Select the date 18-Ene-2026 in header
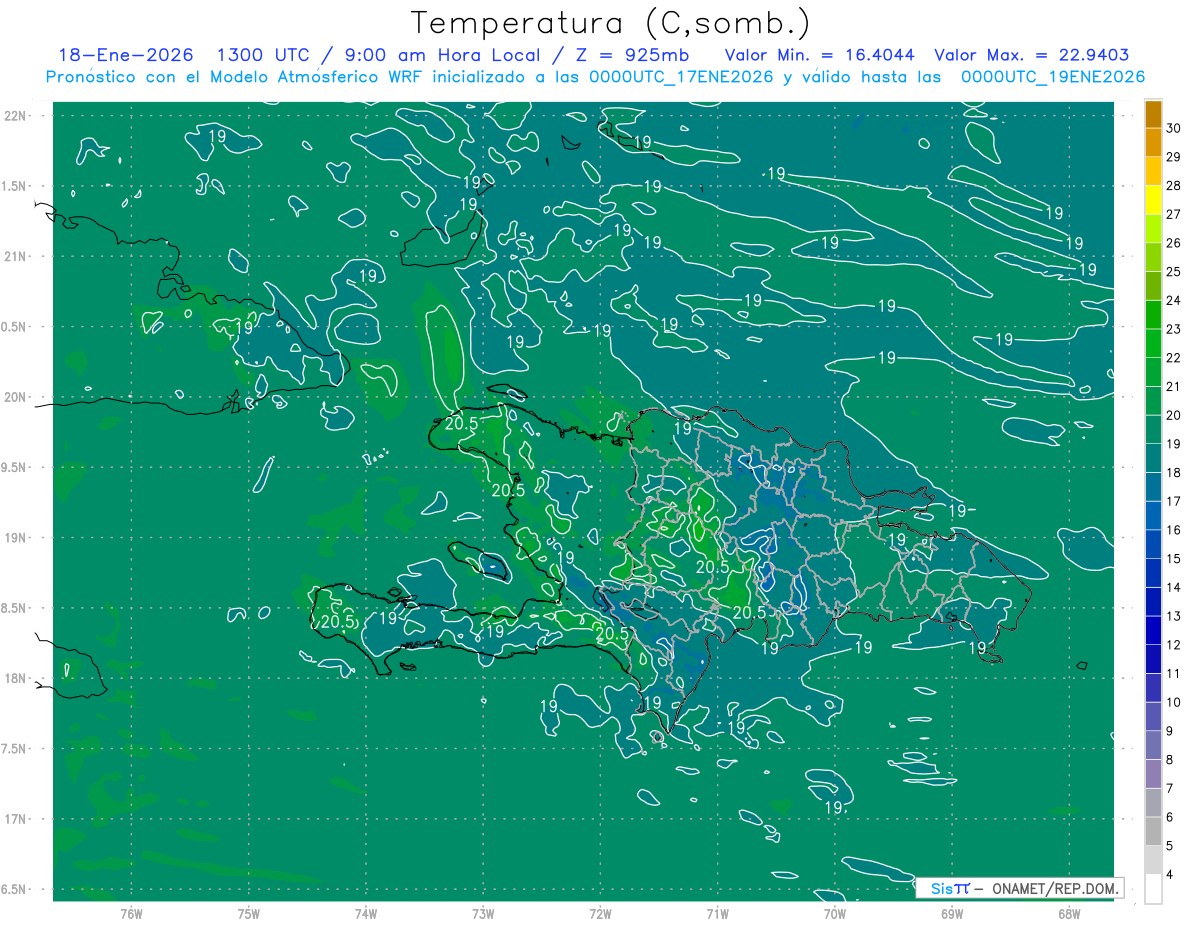Screen dimensions: 1200x927 (126, 55)
